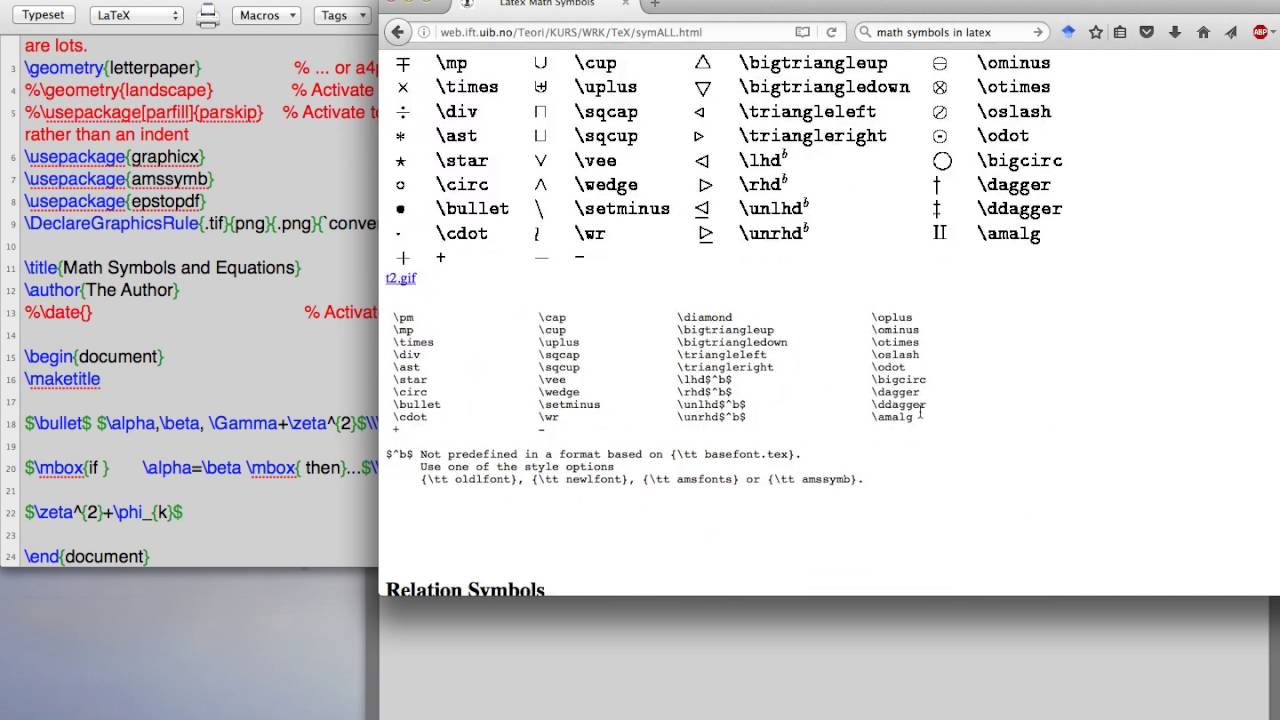Click the \amalg entry in the symbol image
The image size is (1280, 720).
pyautogui.click(x=1008, y=234)
